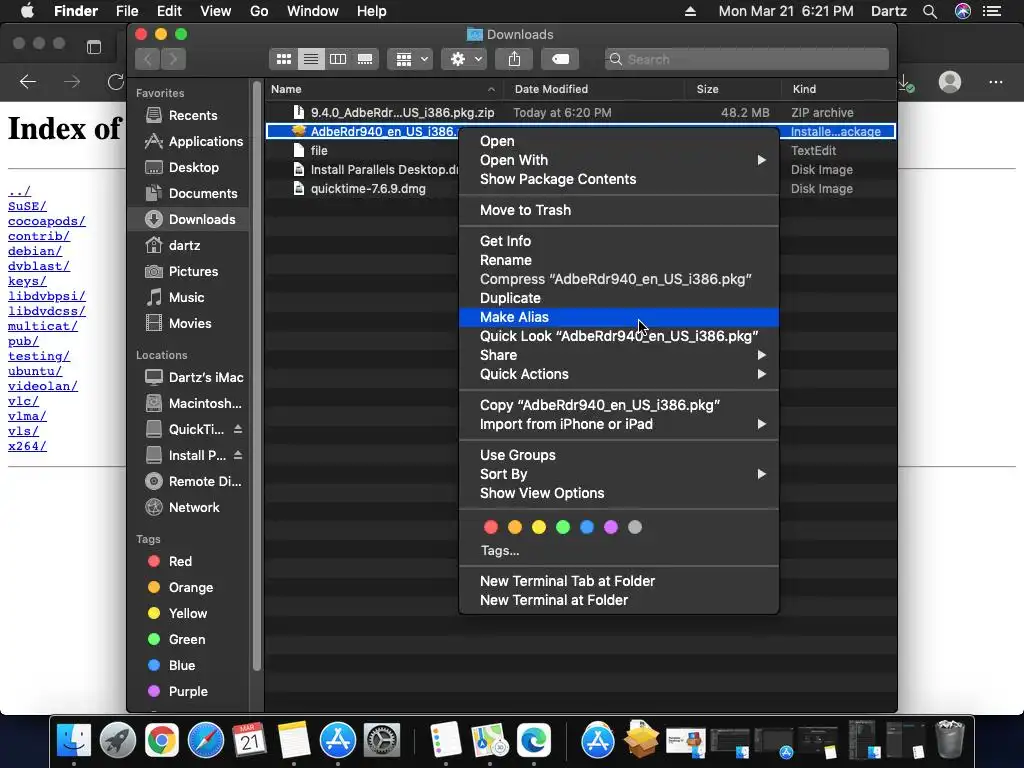
Task: Select Downloads in the sidebar
Action: click(188, 219)
